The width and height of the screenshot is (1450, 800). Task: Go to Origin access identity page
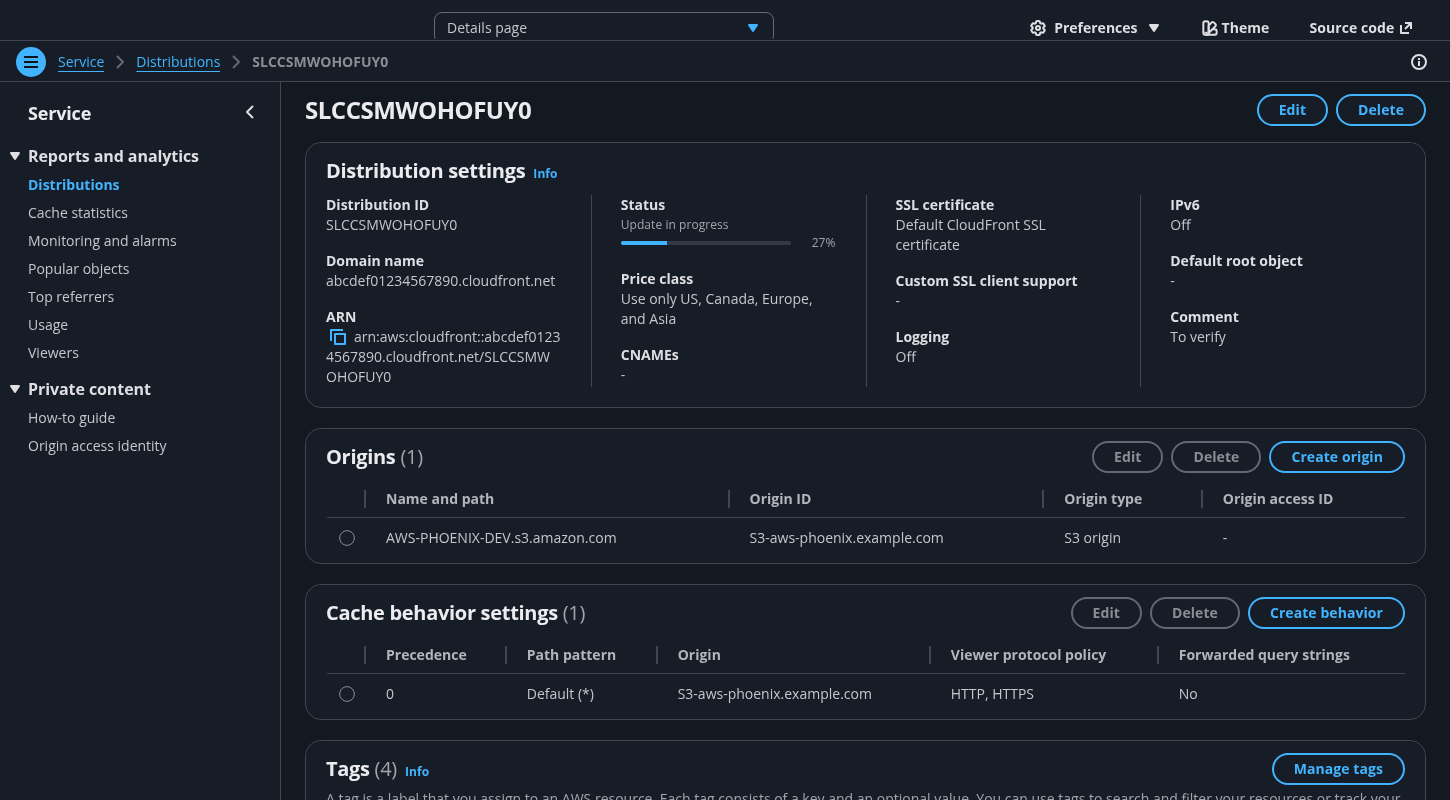pyautogui.click(x=97, y=446)
